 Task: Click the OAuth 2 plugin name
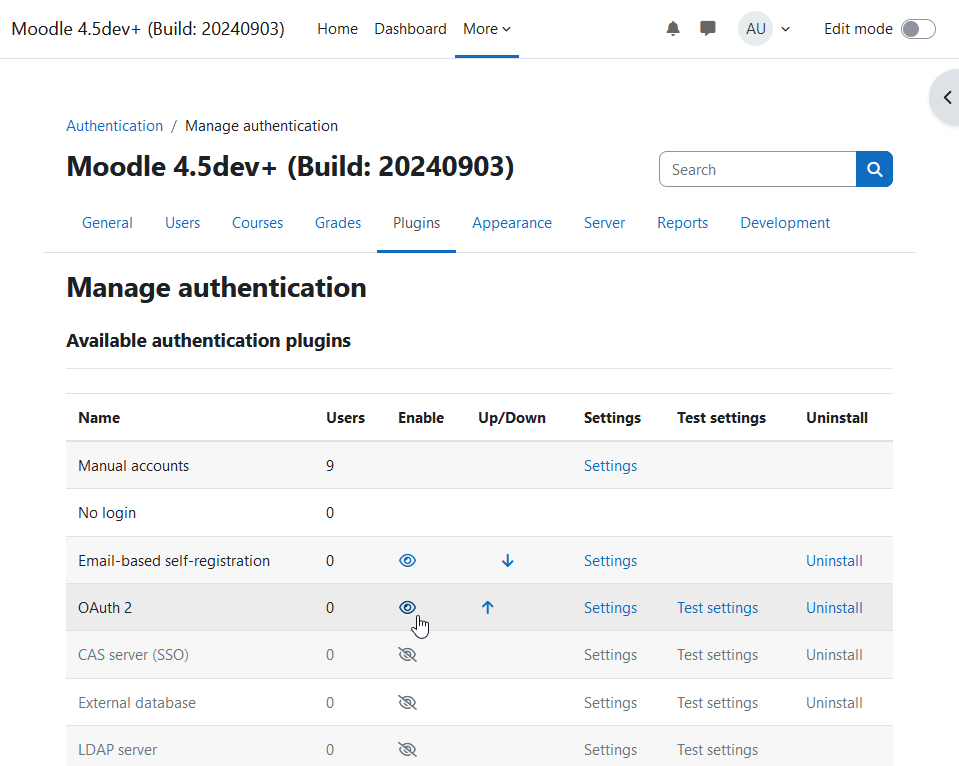pyautogui.click(x=105, y=608)
